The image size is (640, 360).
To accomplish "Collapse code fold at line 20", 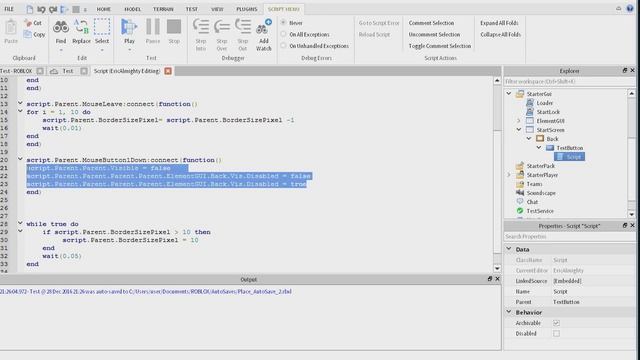I will (20, 159).
